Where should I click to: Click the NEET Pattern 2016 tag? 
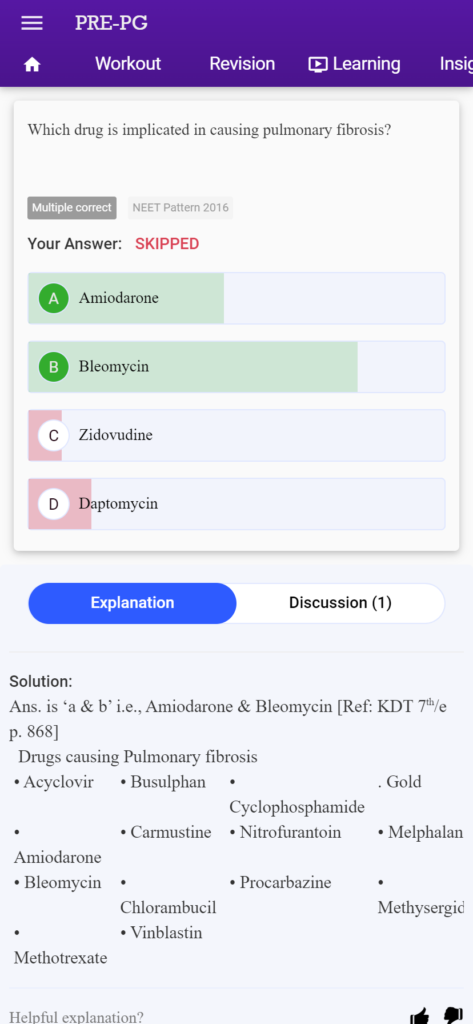click(180, 208)
